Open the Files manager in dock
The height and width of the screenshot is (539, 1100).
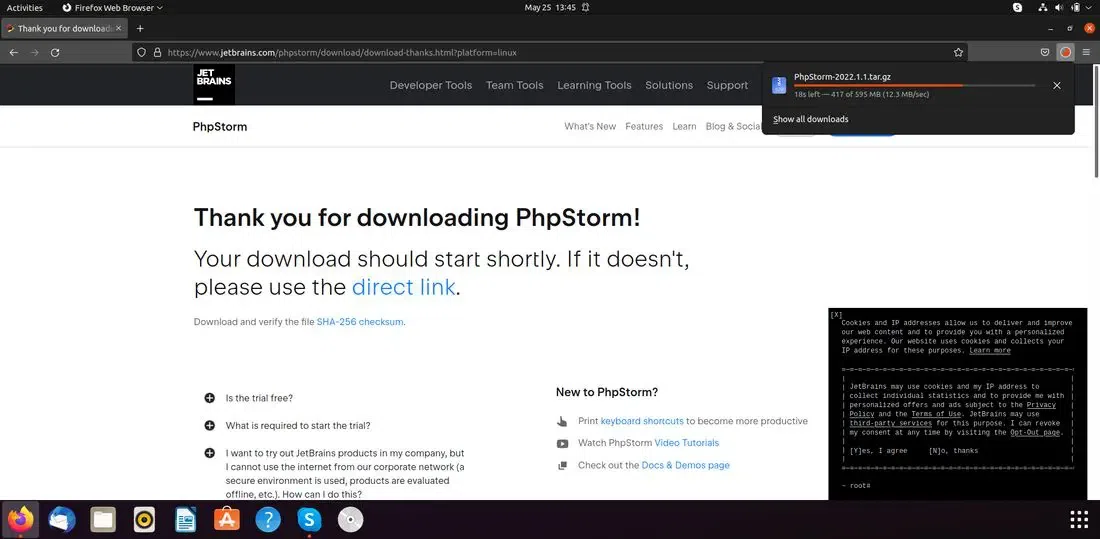[103, 520]
